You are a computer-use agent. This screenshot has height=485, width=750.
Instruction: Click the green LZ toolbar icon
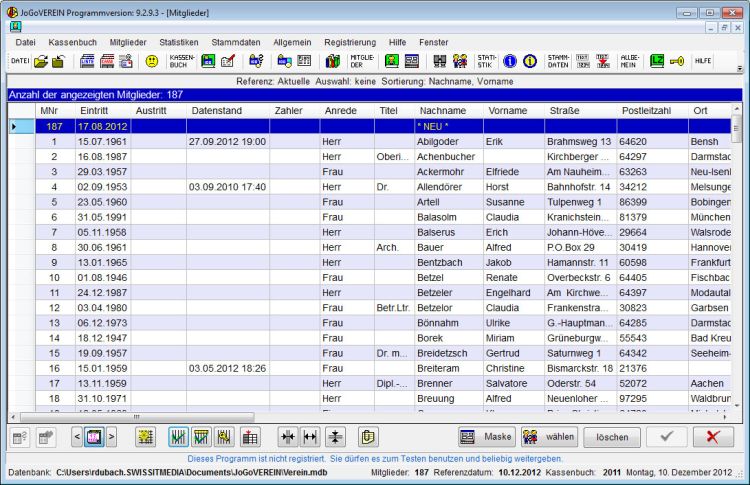click(x=657, y=61)
